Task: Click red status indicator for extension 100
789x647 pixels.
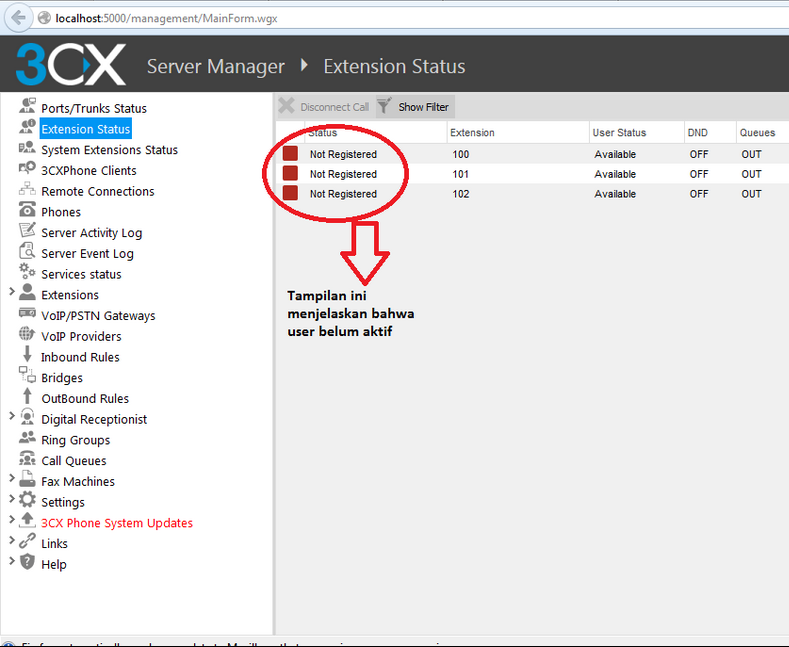Action: point(290,153)
